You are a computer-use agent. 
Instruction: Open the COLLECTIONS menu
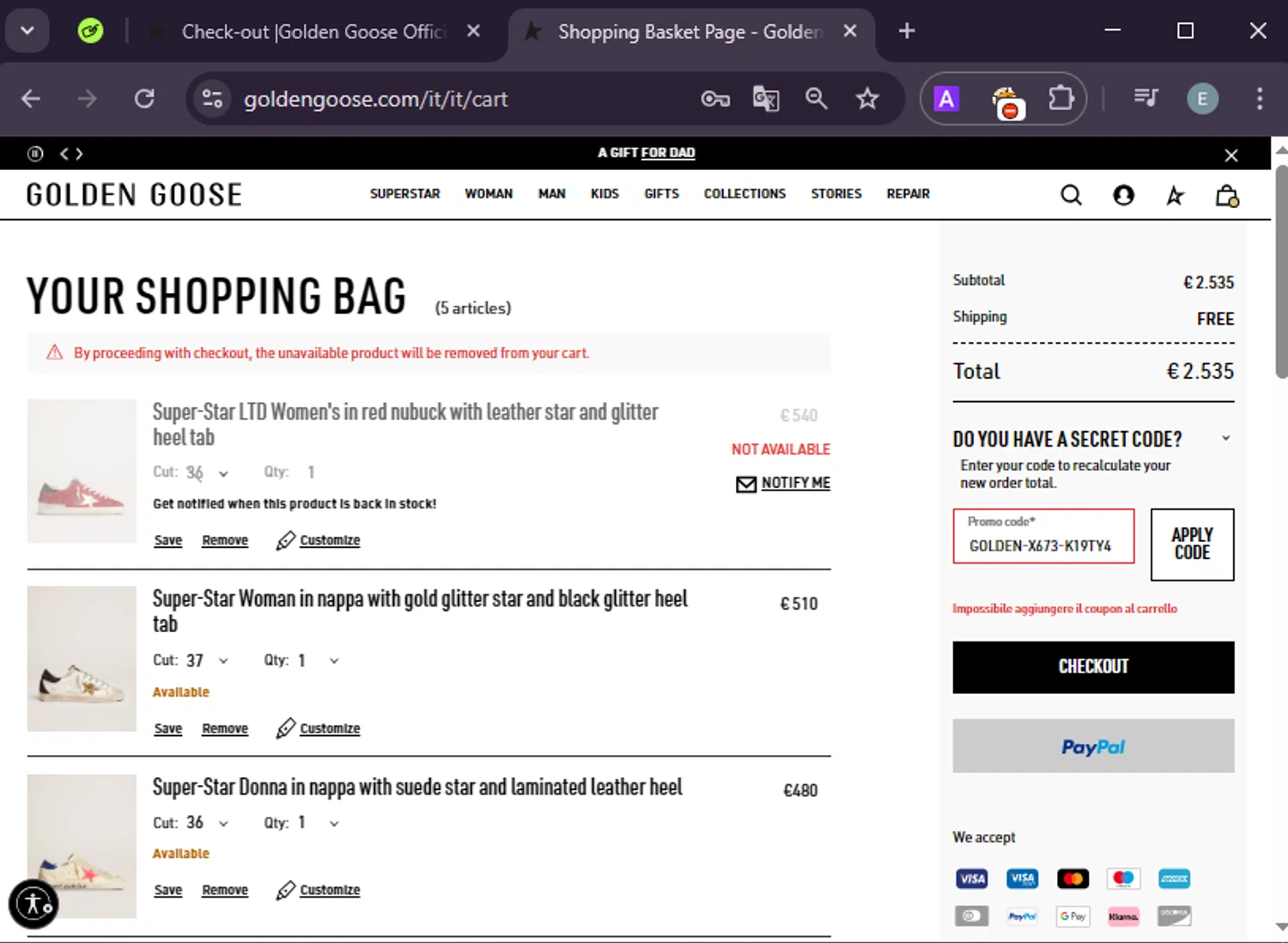745,194
